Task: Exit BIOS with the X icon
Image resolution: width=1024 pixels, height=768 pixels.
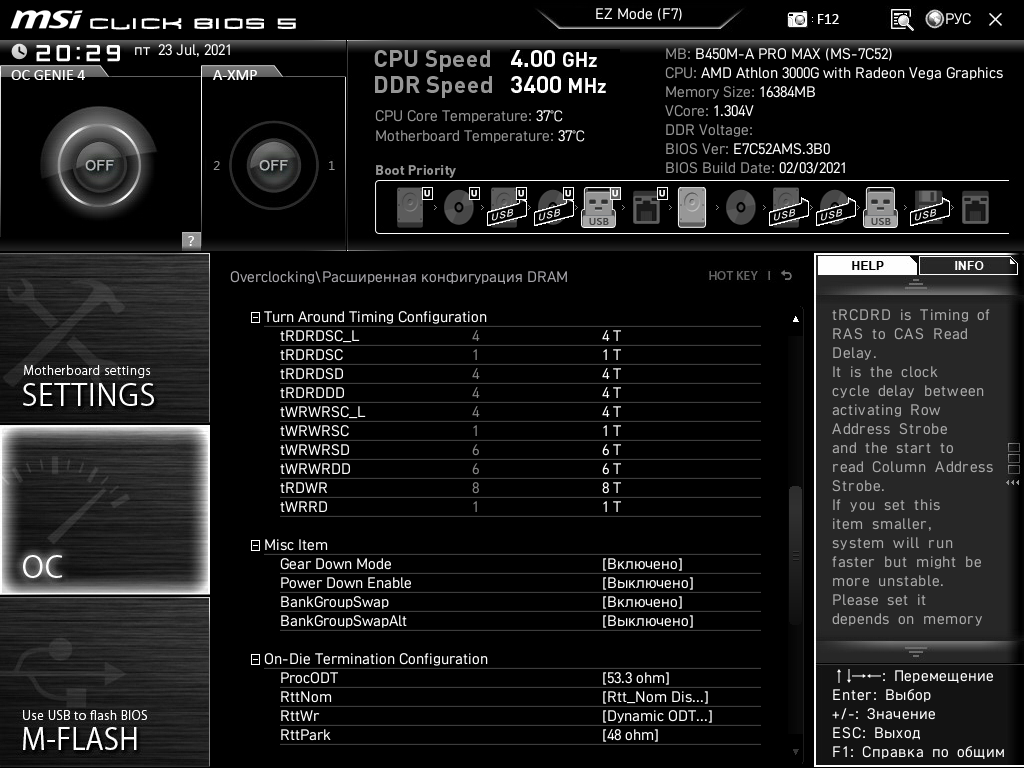Action: point(995,19)
